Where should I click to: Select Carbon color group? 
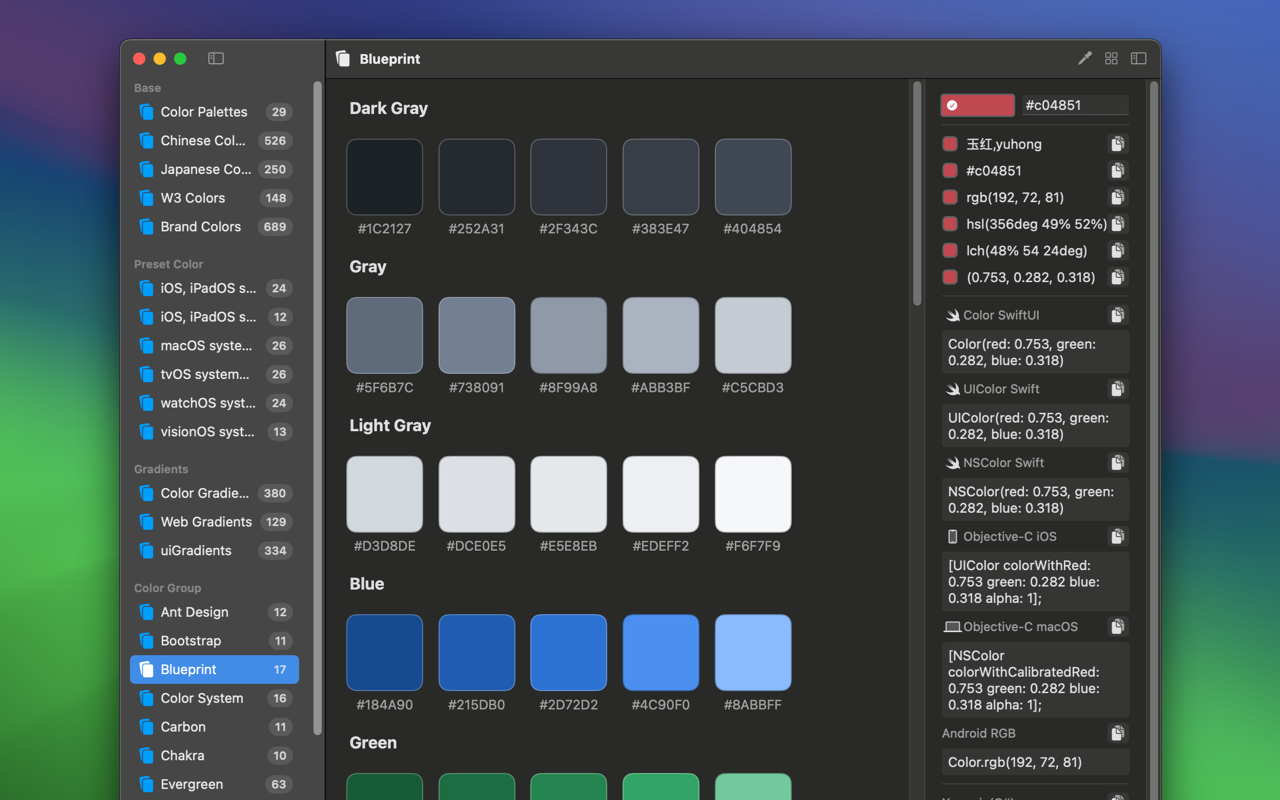coord(214,727)
